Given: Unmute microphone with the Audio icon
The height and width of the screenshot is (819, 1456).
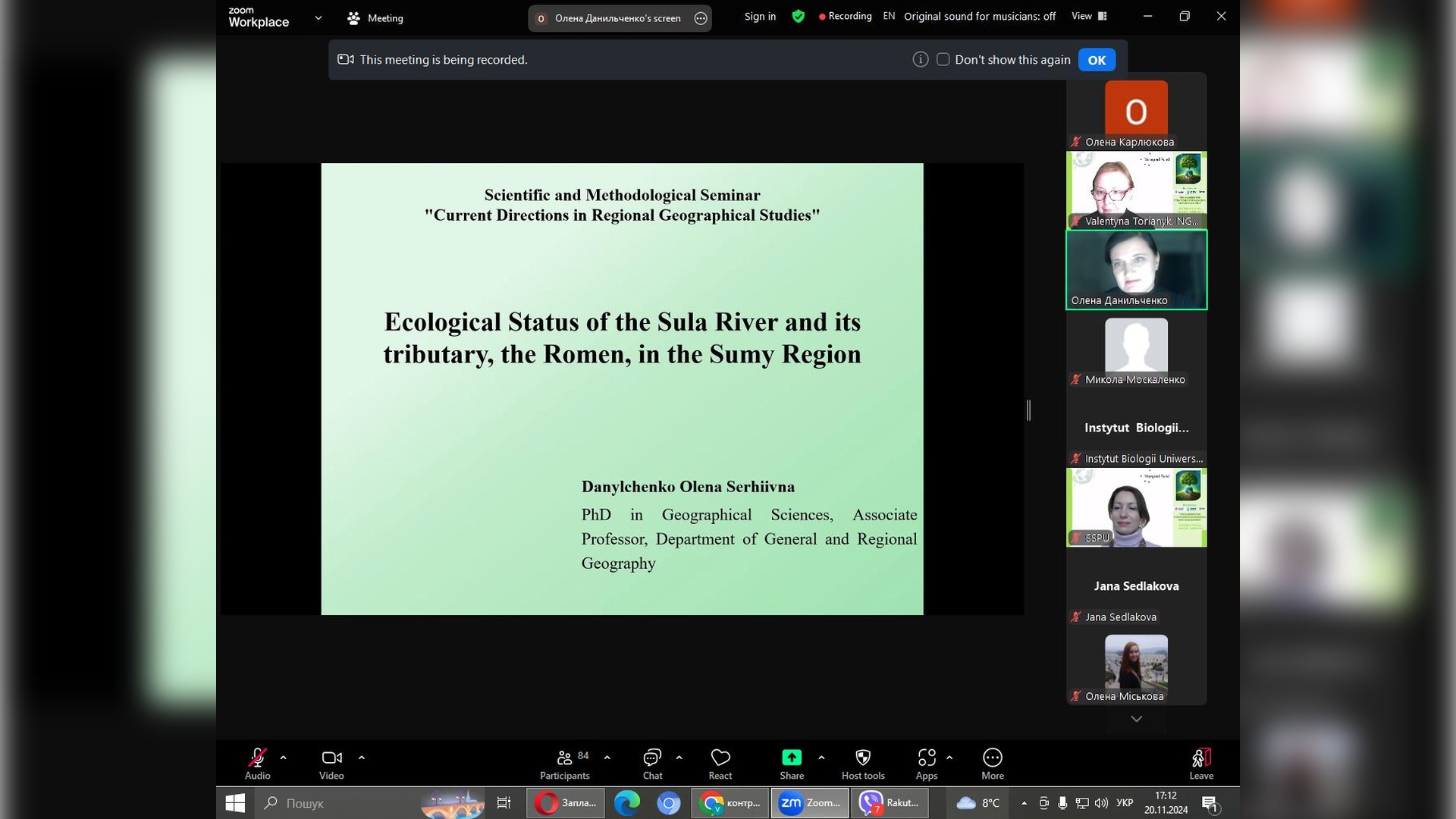Looking at the screenshot, I should click(257, 758).
